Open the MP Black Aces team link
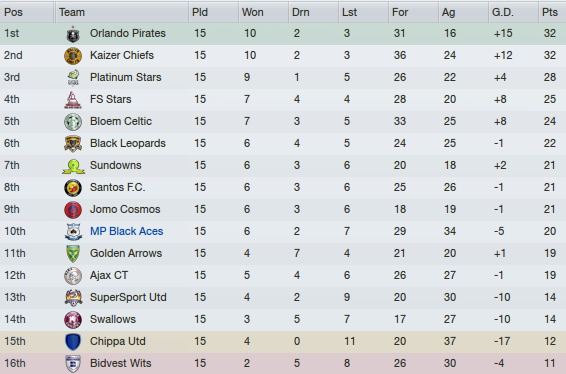 (126, 231)
